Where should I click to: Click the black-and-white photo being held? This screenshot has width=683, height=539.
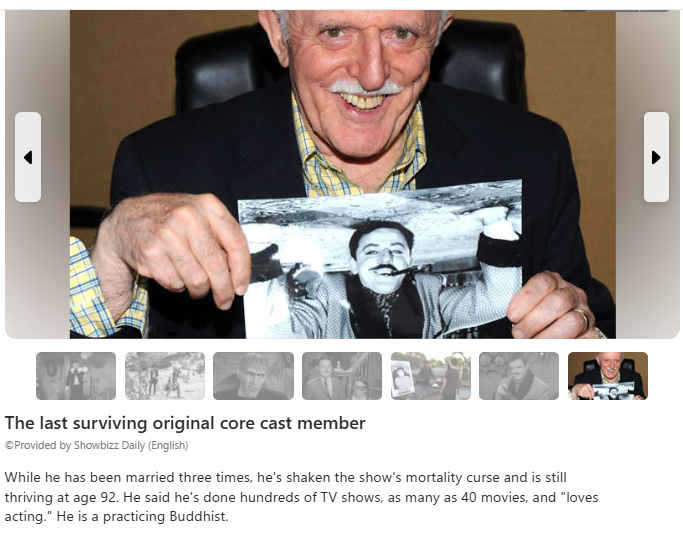(x=380, y=260)
